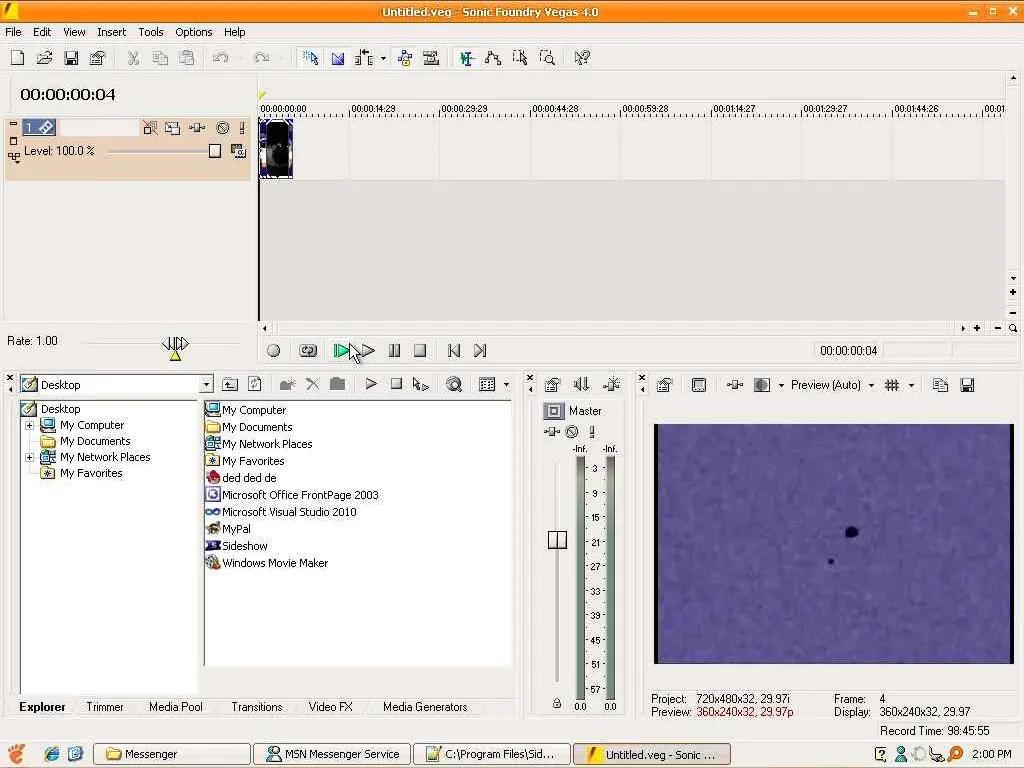The height and width of the screenshot is (768, 1024).
Task: Save the project with the floppy icon
Action: coord(71,58)
